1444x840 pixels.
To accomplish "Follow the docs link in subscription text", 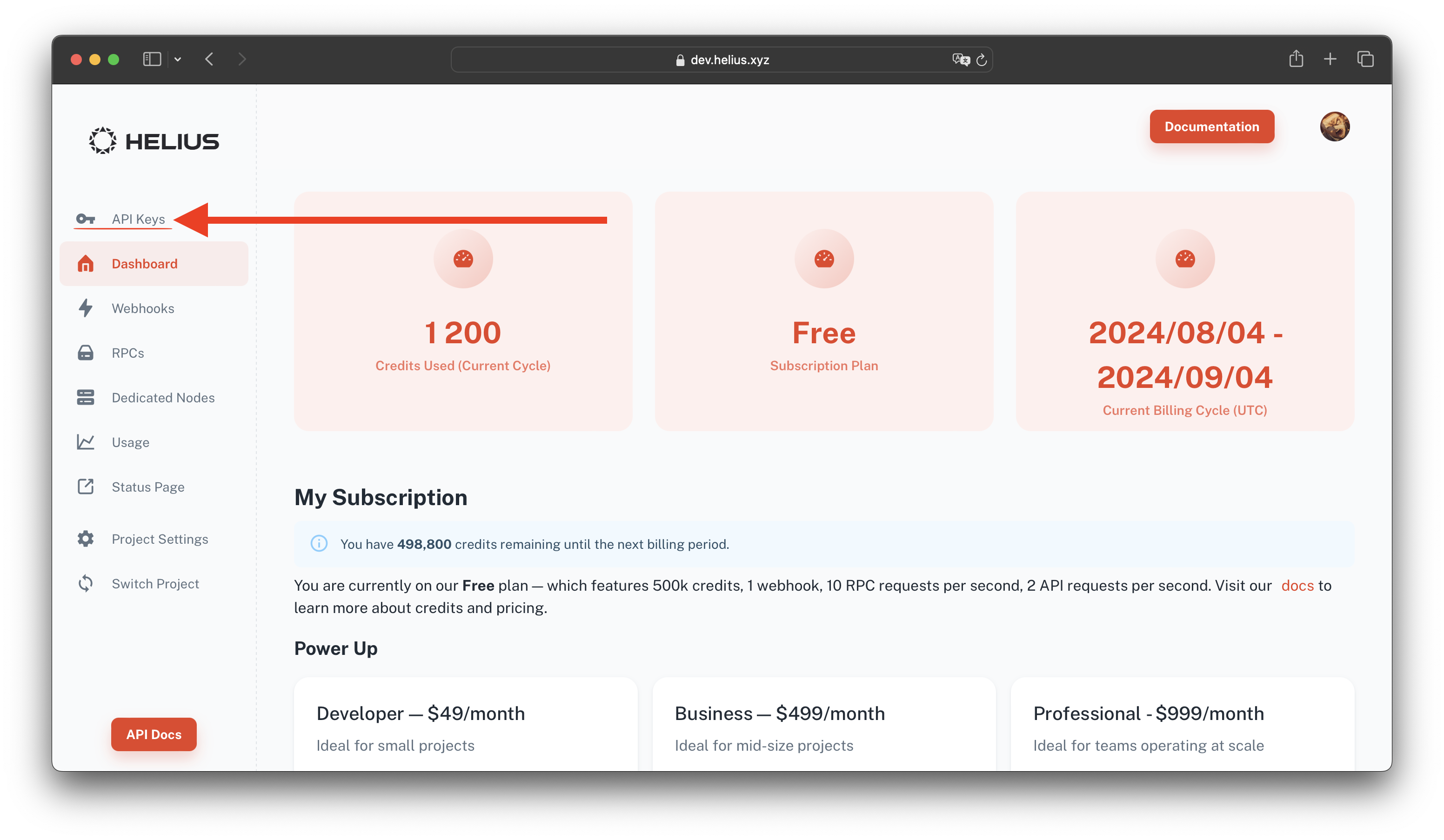I will [x=1297, y=585].
